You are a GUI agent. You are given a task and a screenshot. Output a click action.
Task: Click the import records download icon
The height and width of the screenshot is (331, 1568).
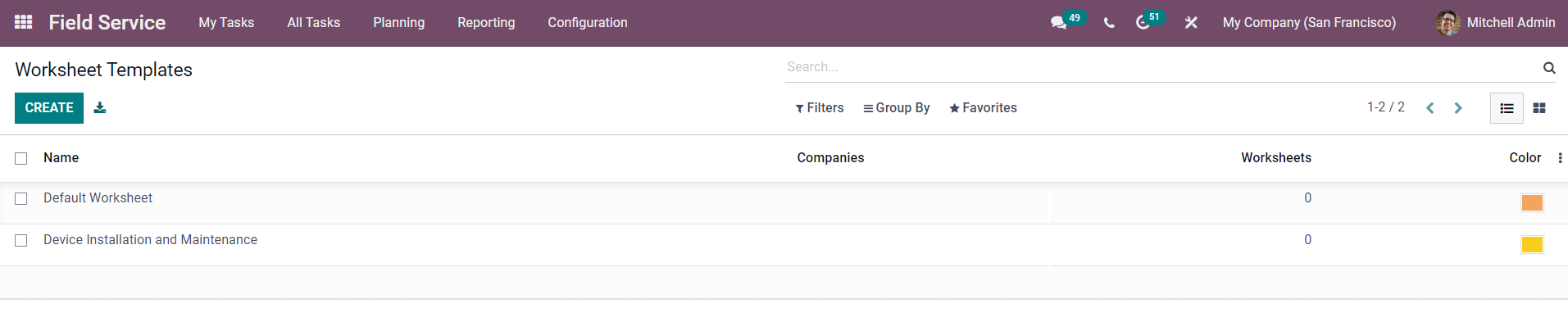tap(100, 107)
